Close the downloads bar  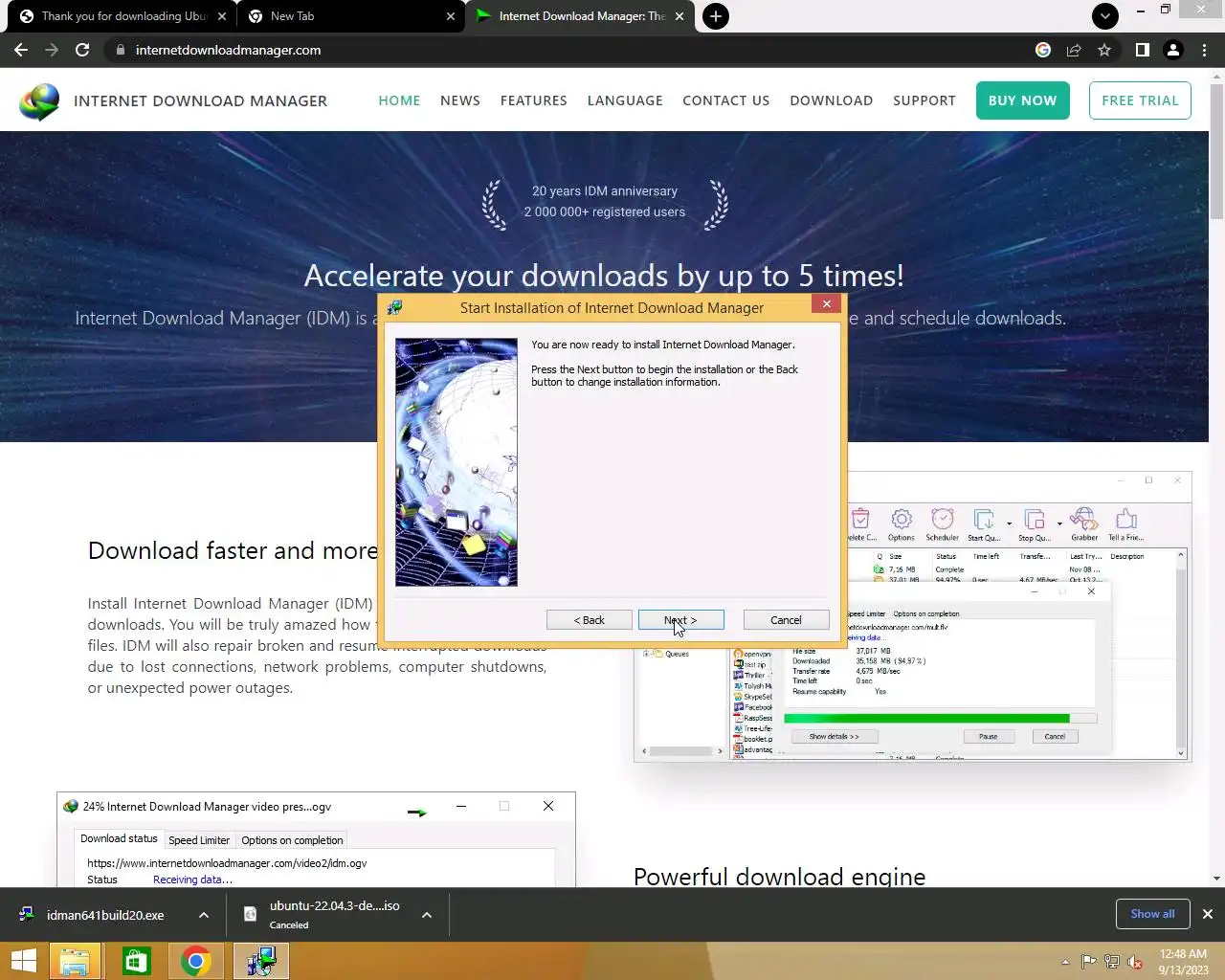1208,914
